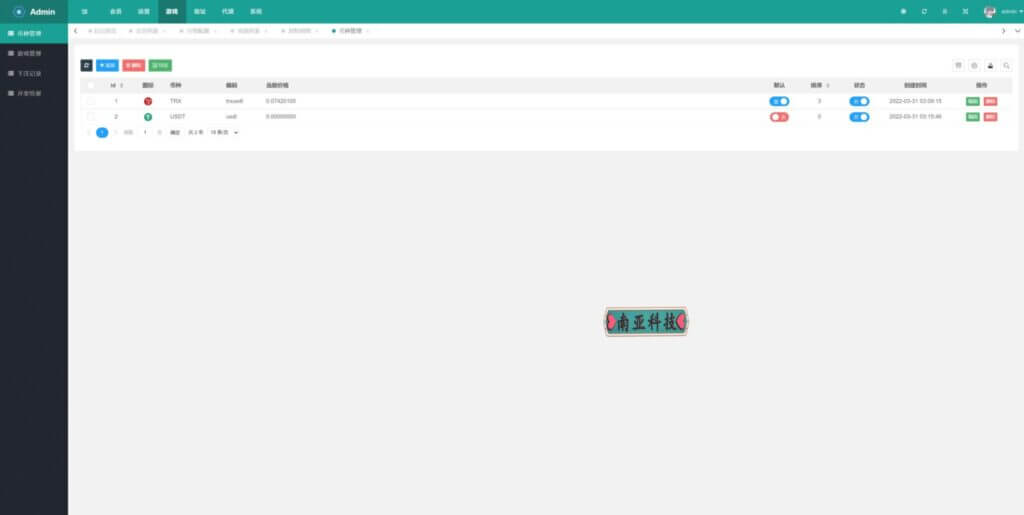Click the active highlighted top navigation tab
Screen dimensions: 1024x515
tap(172, 12)
